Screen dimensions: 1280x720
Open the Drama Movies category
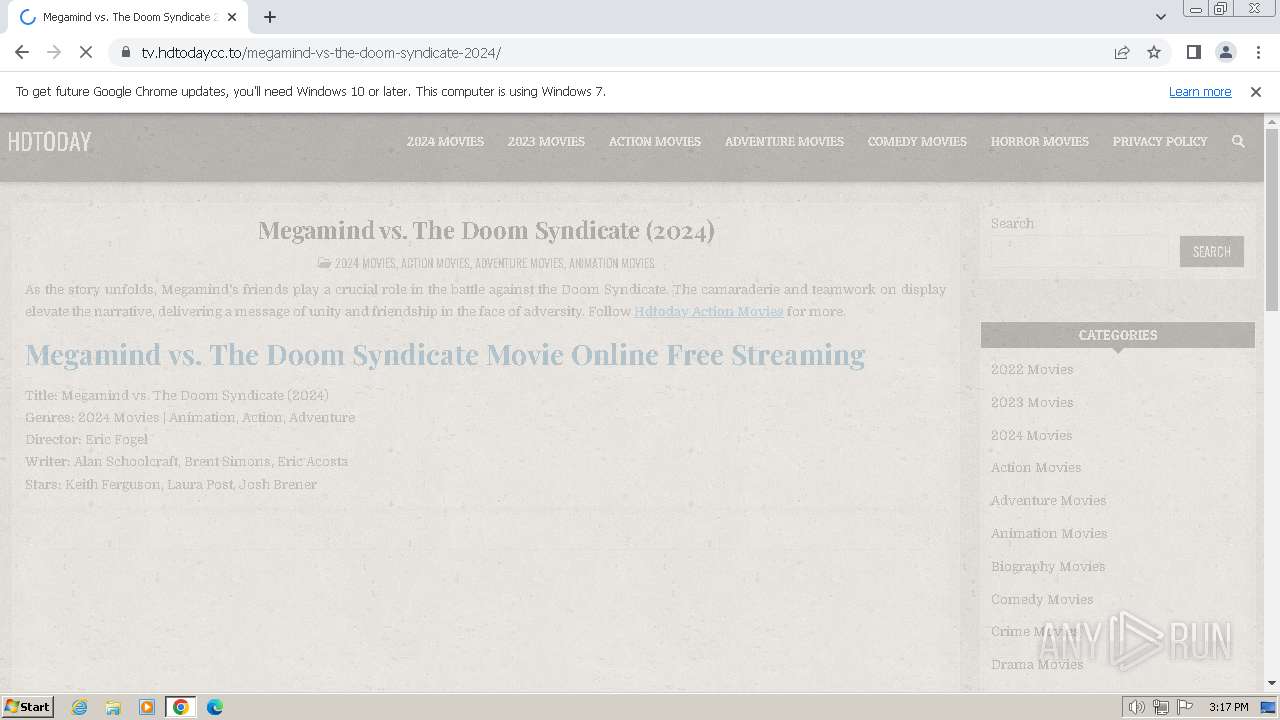point(1037,664)
